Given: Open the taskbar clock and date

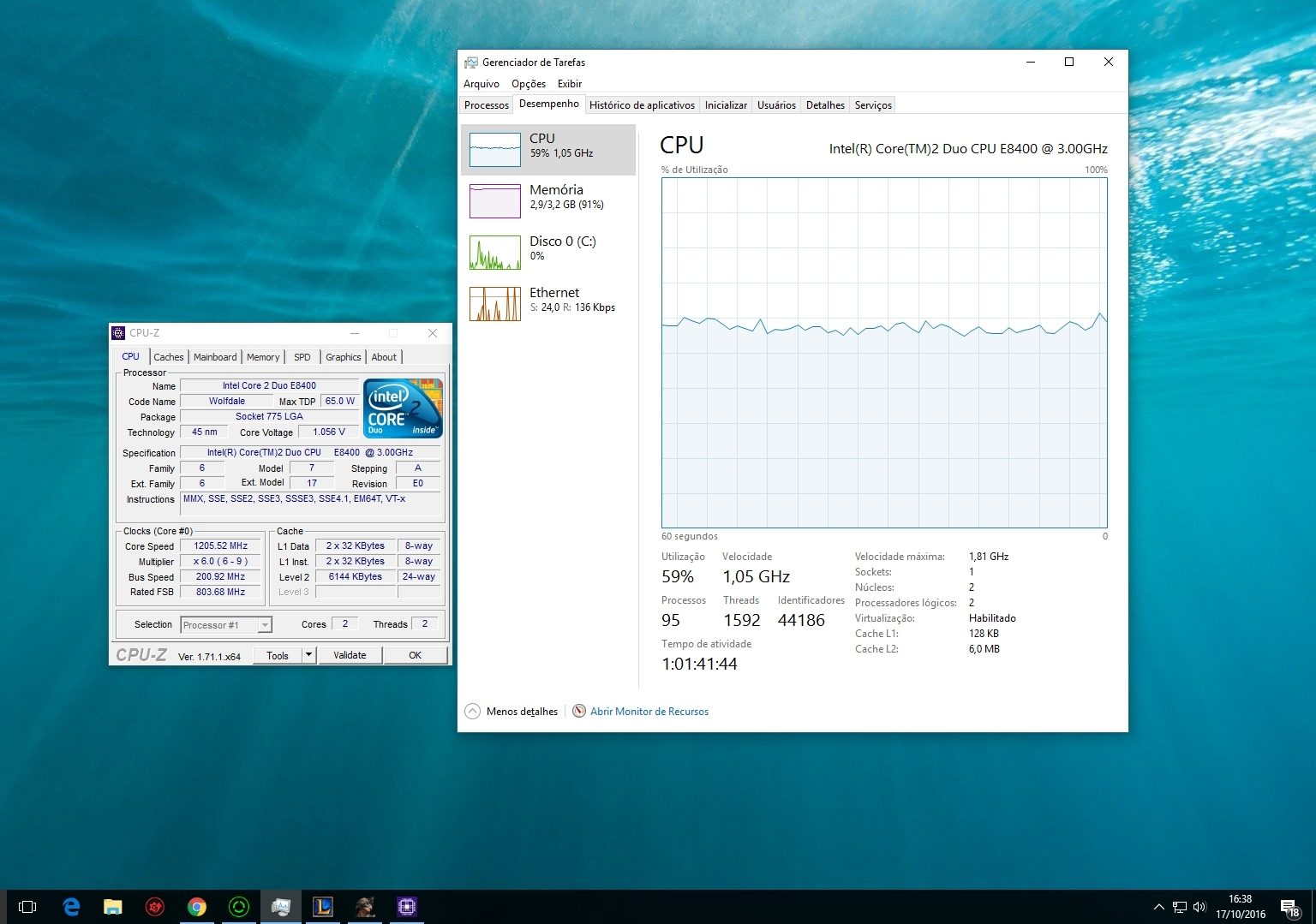Looking at the screenshot, I should tap(1241, 907).
